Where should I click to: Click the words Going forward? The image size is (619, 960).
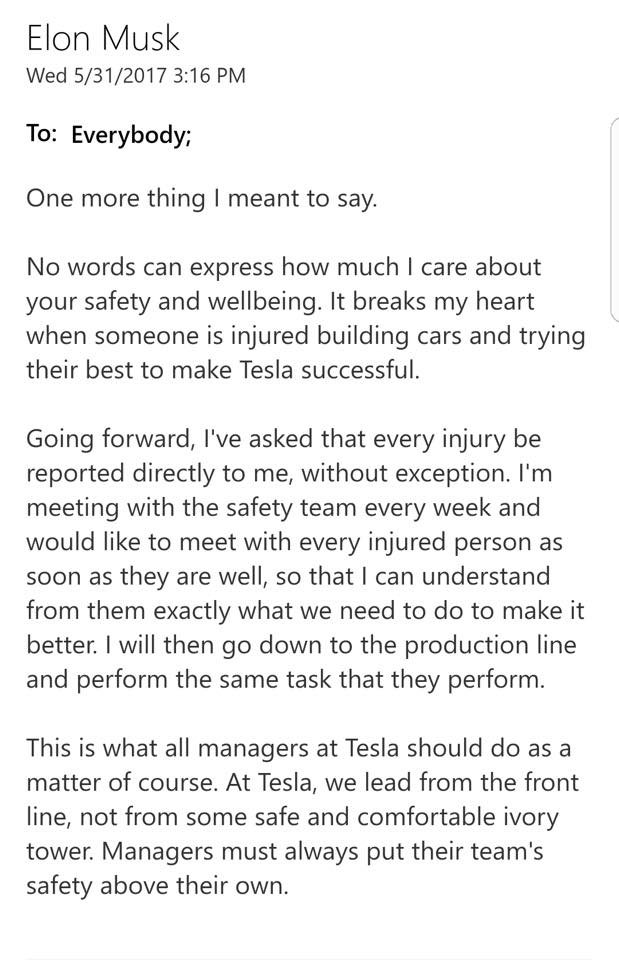click(x=108, y=440)
